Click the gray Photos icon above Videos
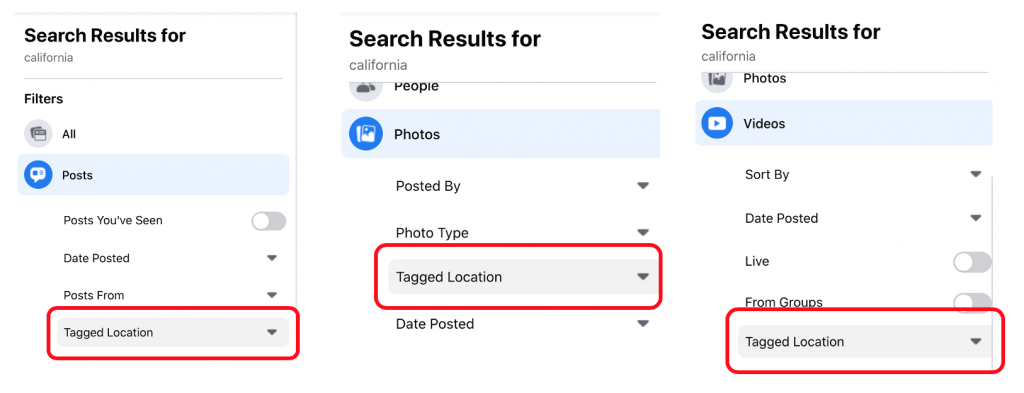Image resolution: width=1024 pixels, height=393 pixels. click(717, 79)
